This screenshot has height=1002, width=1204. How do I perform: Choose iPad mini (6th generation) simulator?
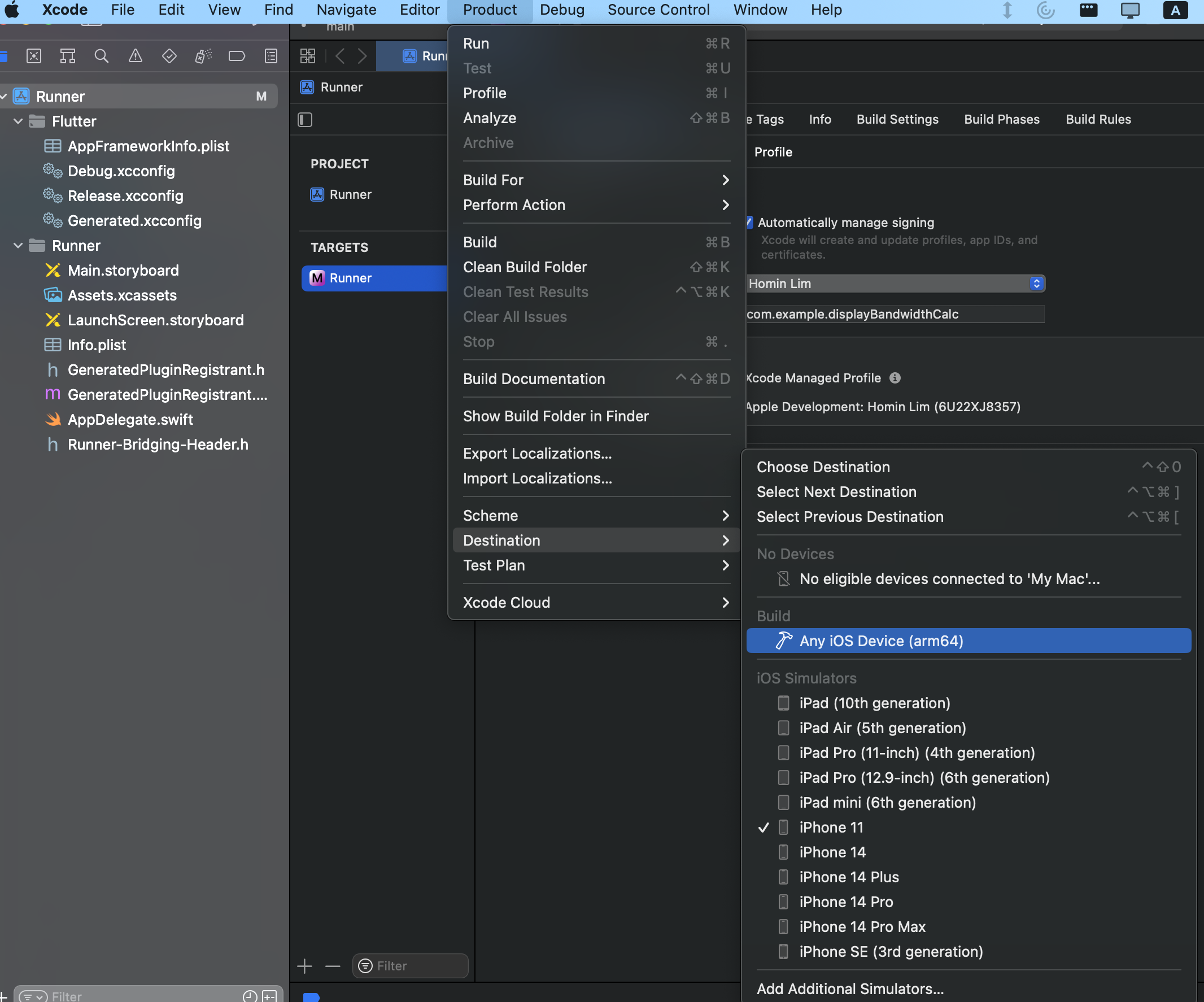887,803
